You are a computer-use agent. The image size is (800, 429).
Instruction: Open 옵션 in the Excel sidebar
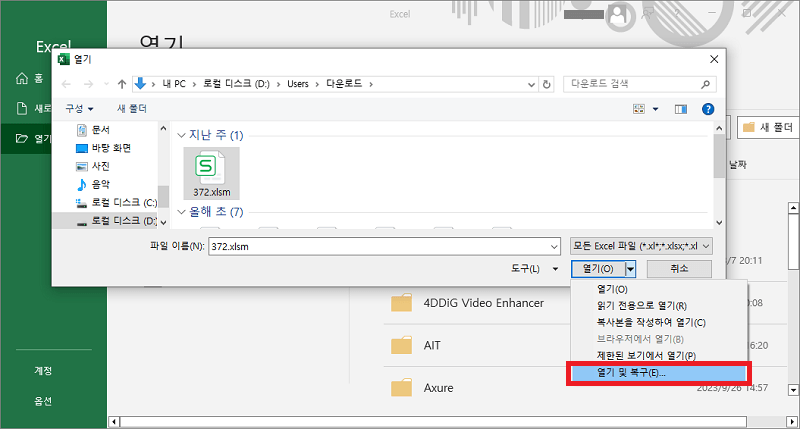[43, 401]
